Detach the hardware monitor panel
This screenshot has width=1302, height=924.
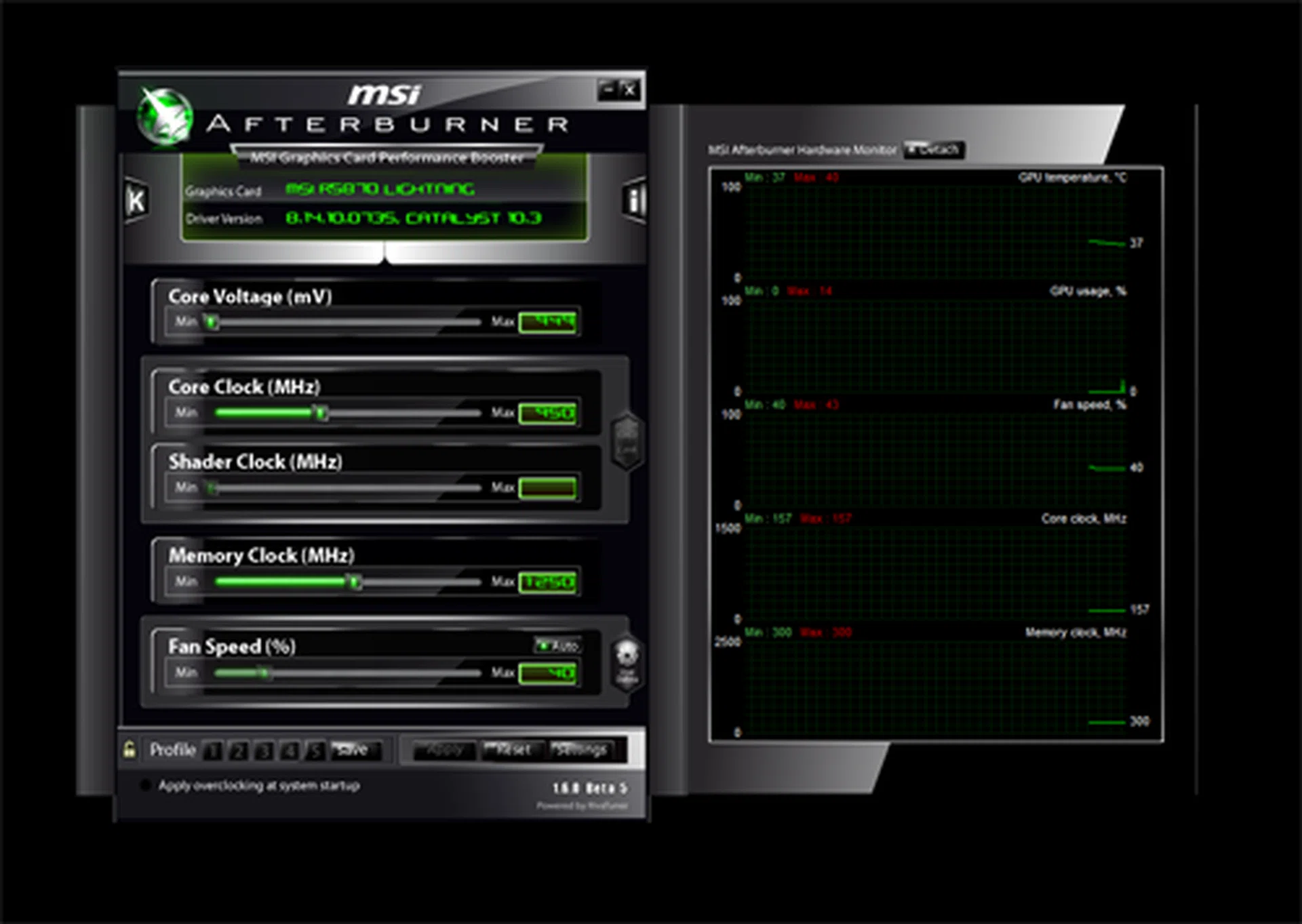(934, 149)
